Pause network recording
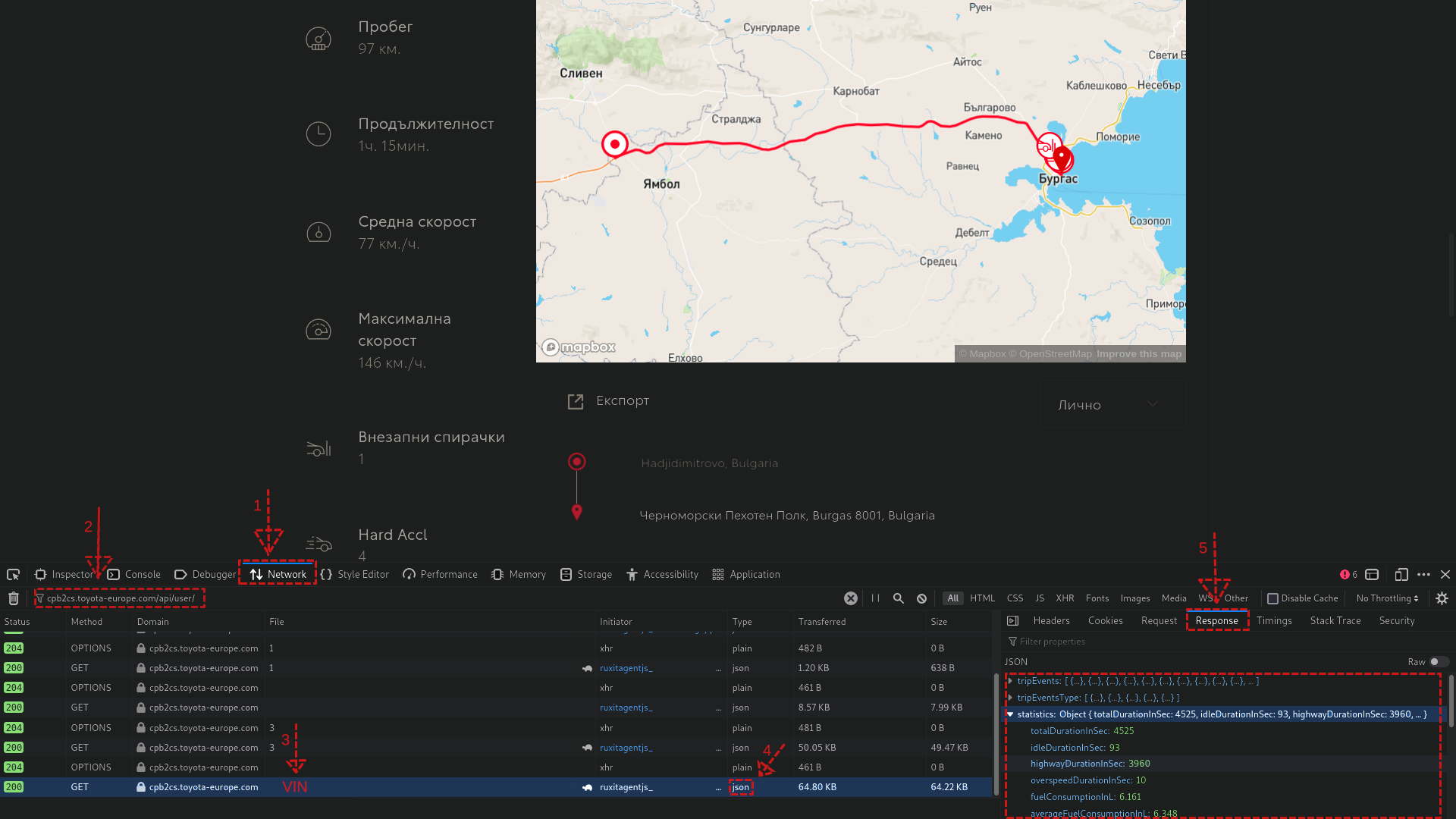 tap(875, 598)
